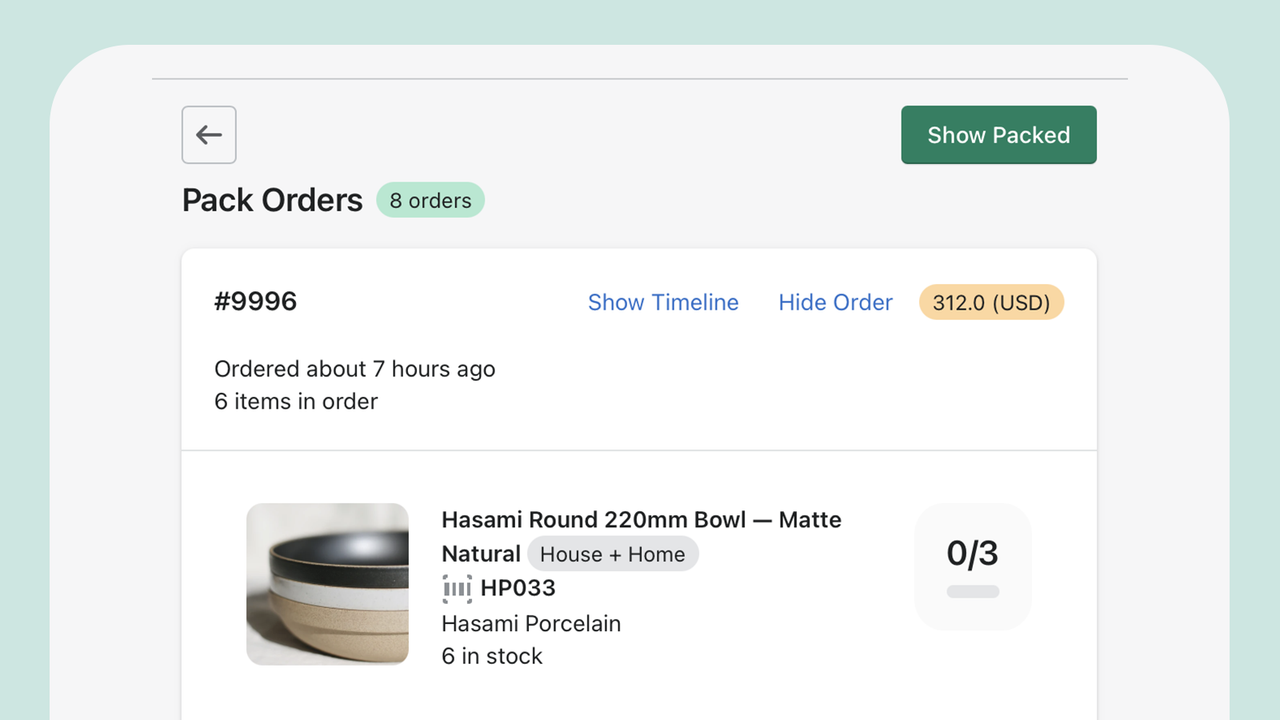Click the barcode icon beside HP033

[457, 588]
